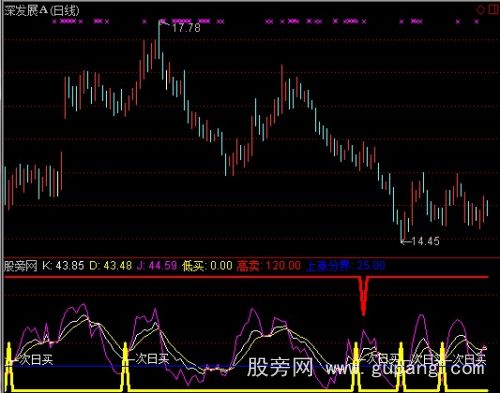Screen dimensions: 500x393
Task: Select the J: 44.59 indicator value
Action: coord(157,266)
